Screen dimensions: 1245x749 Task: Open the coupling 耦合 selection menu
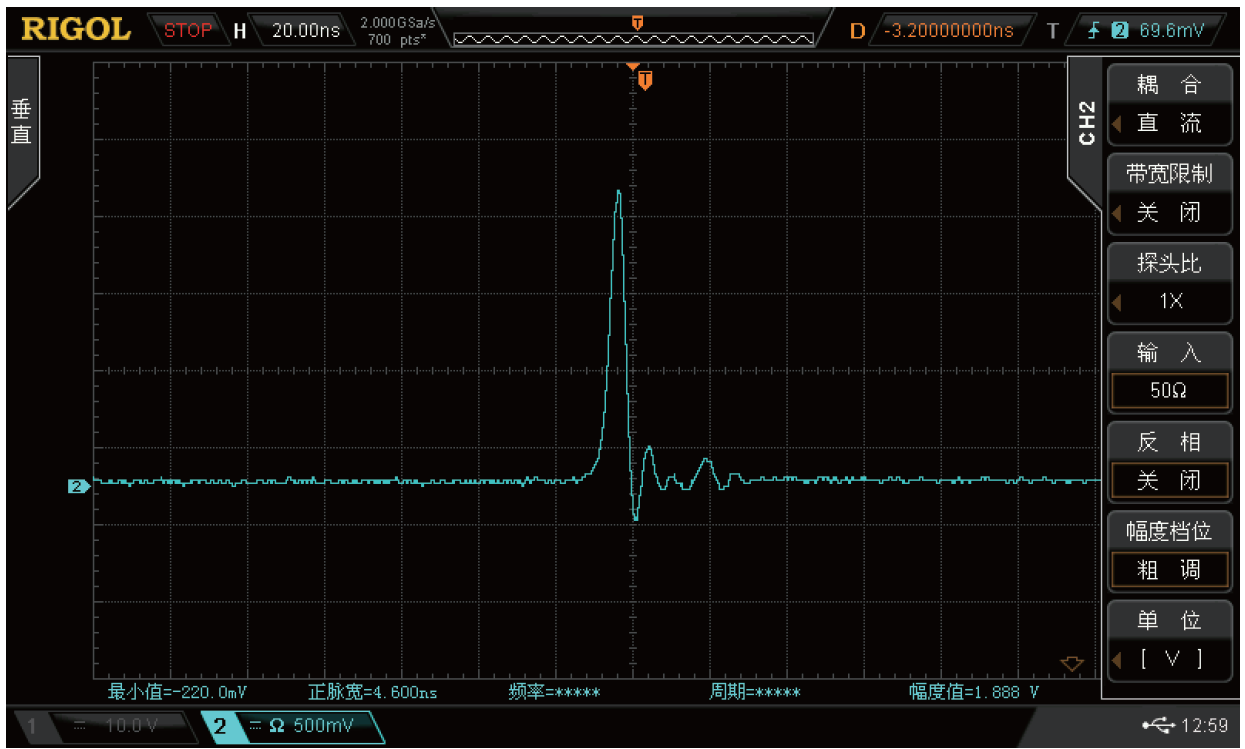click(1168, 105)
